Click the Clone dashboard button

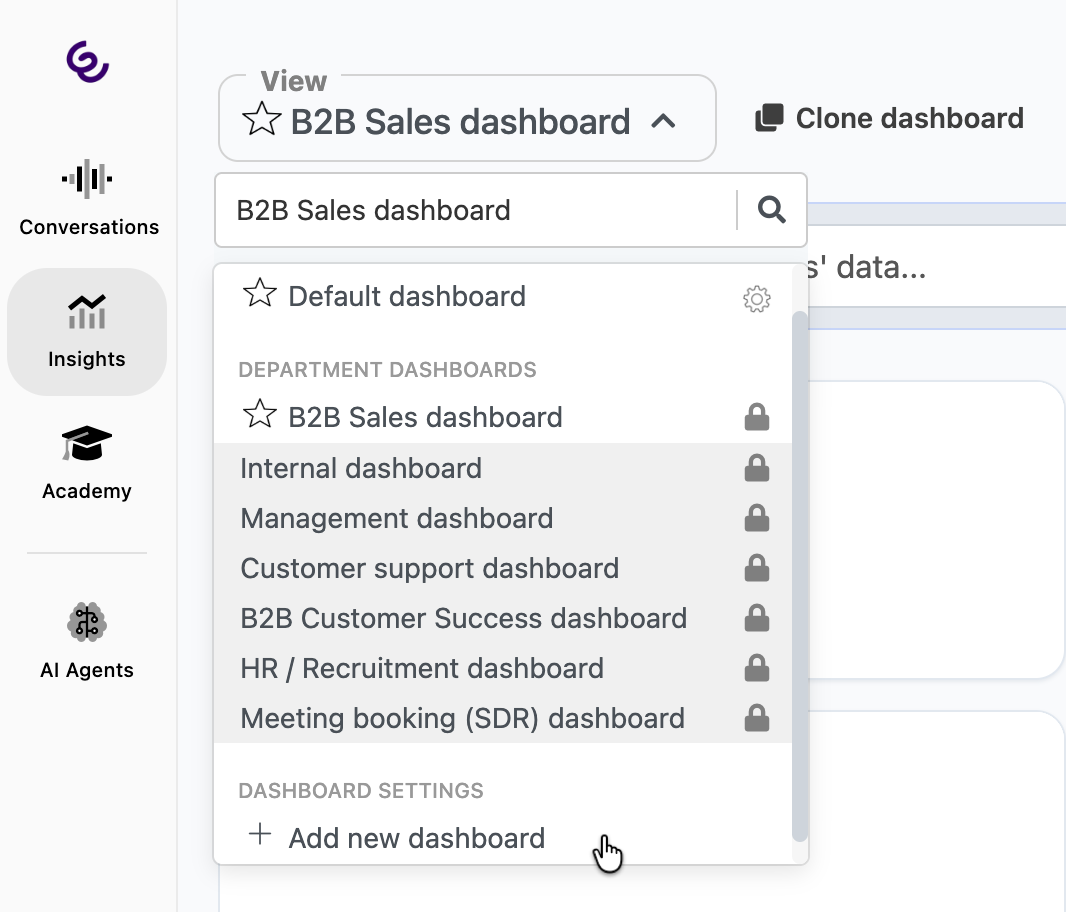pos(889,119)
